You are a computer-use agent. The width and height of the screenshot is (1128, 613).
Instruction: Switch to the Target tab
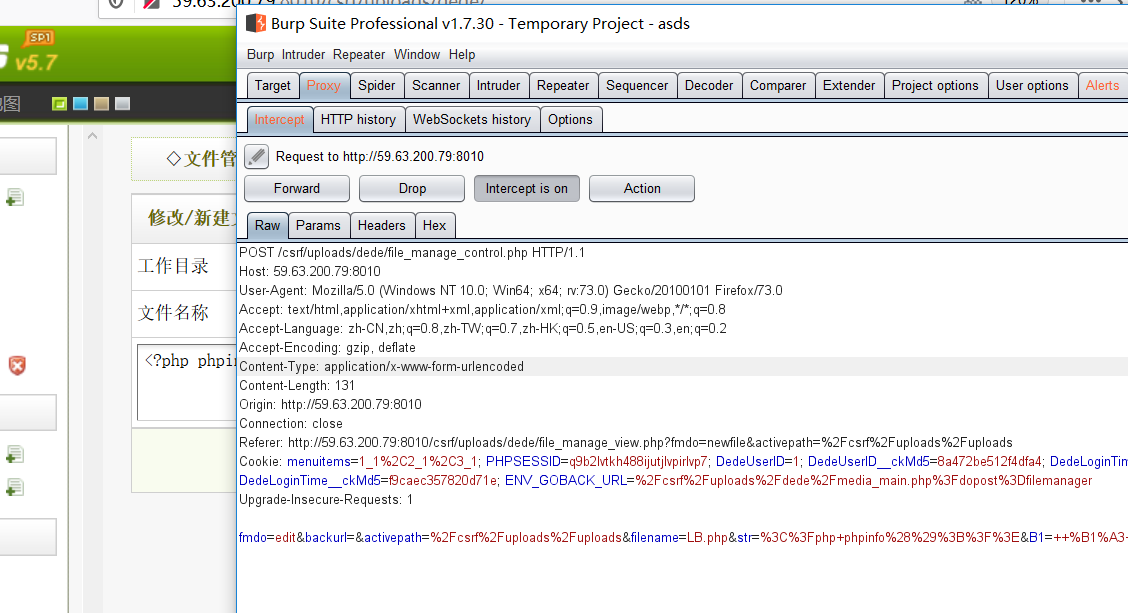pos(273,86)
